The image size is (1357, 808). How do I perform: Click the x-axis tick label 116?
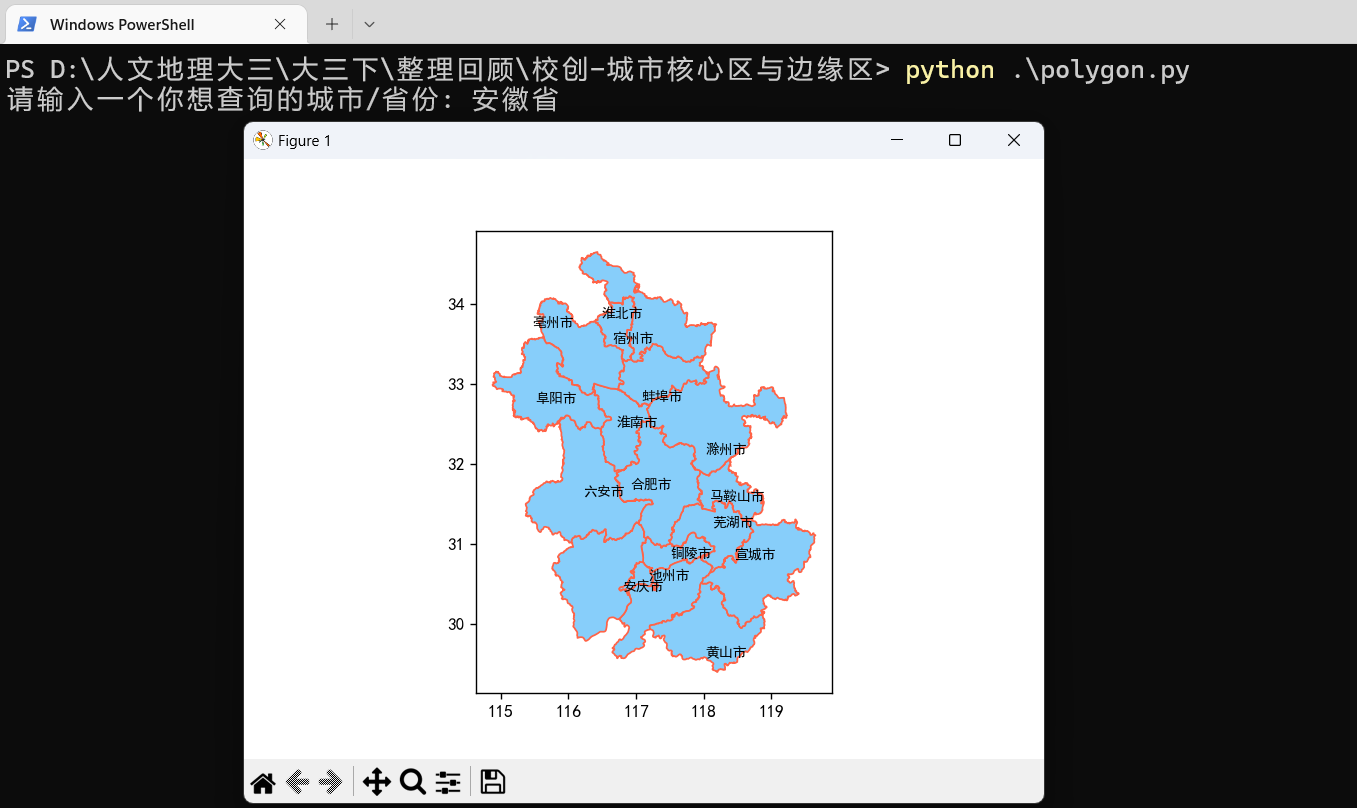(568, 712)
